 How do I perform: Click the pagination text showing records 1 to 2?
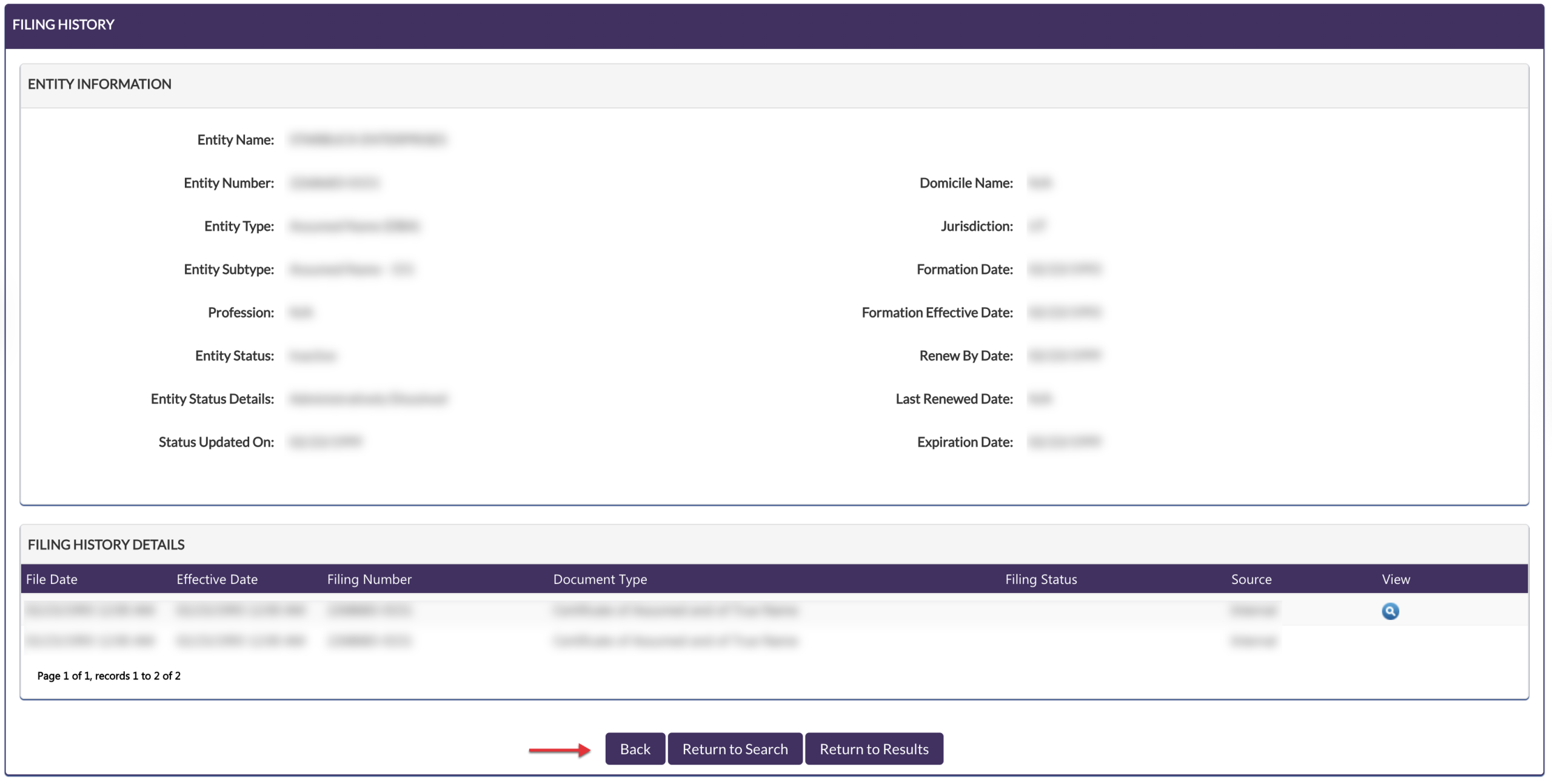pyautogui.click(x=109, y=676)
